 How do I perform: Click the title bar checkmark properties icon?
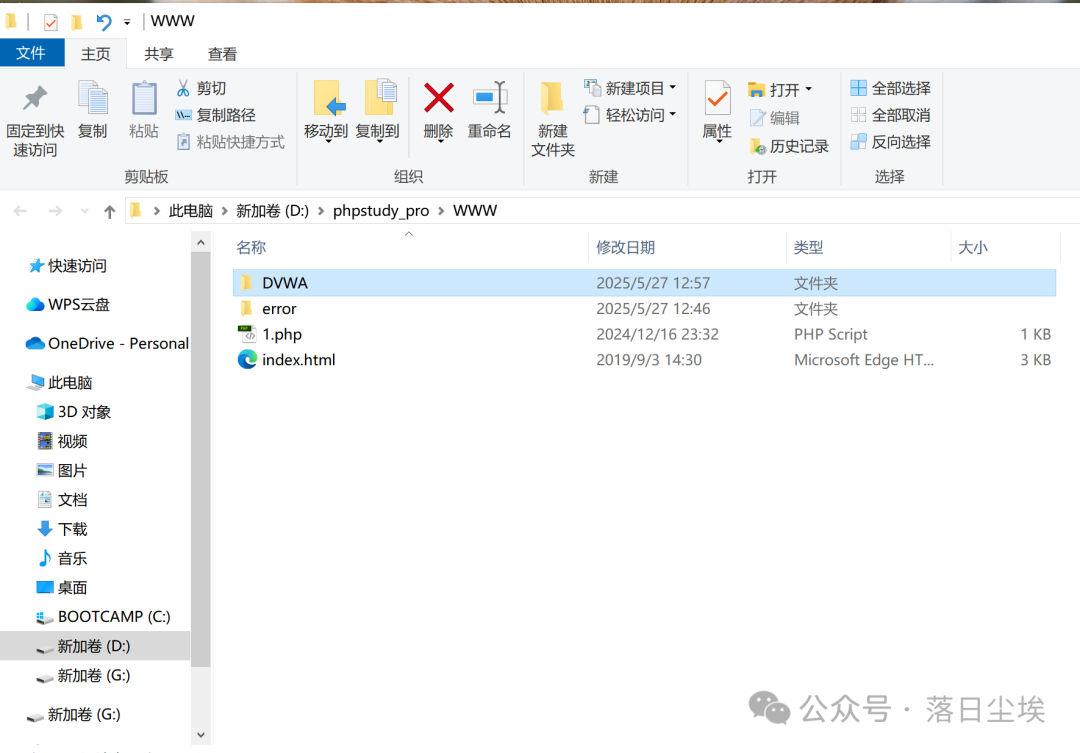50,22
